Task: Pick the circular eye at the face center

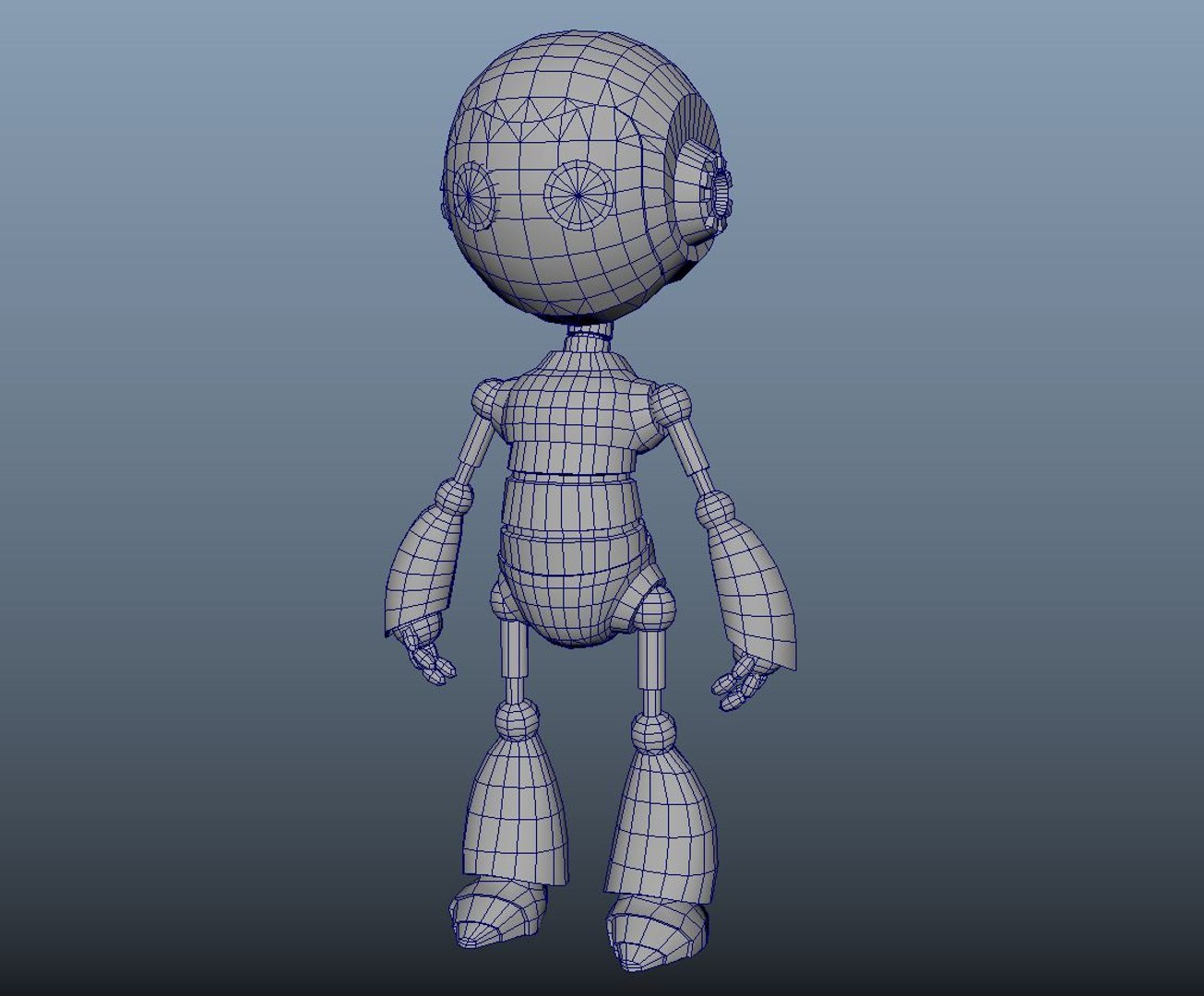Action: pos(578,195)
